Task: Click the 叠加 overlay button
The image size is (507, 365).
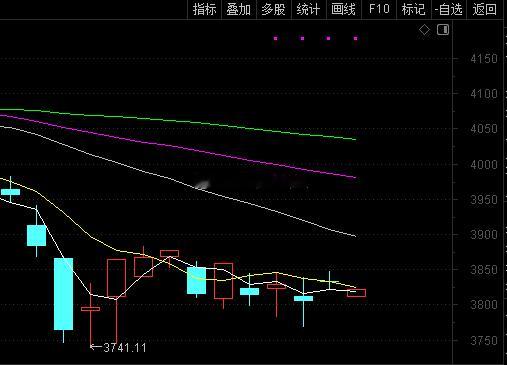Action: coord(239,9)
